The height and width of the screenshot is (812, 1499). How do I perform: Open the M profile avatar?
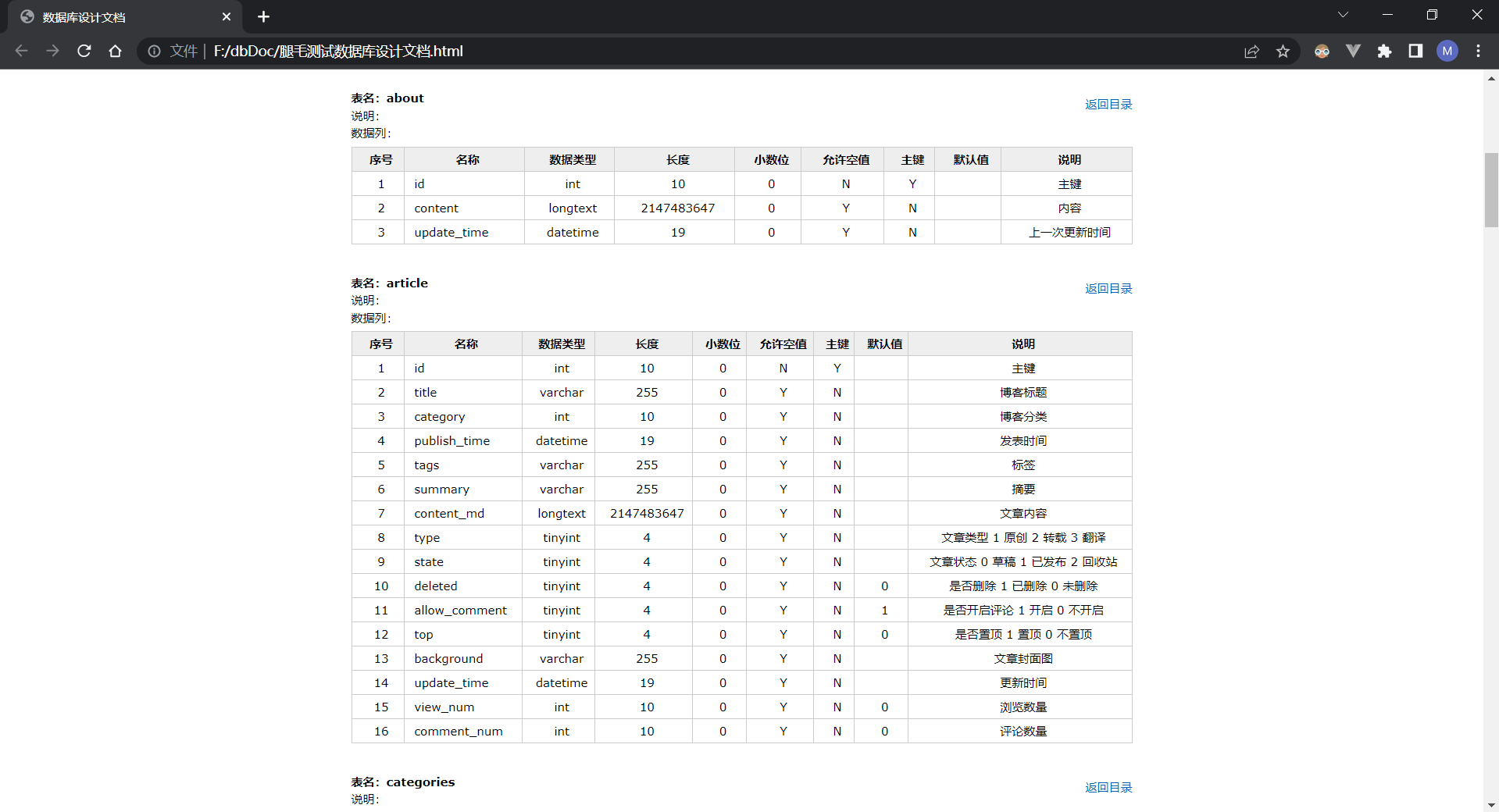click(x=1447, y=51)
